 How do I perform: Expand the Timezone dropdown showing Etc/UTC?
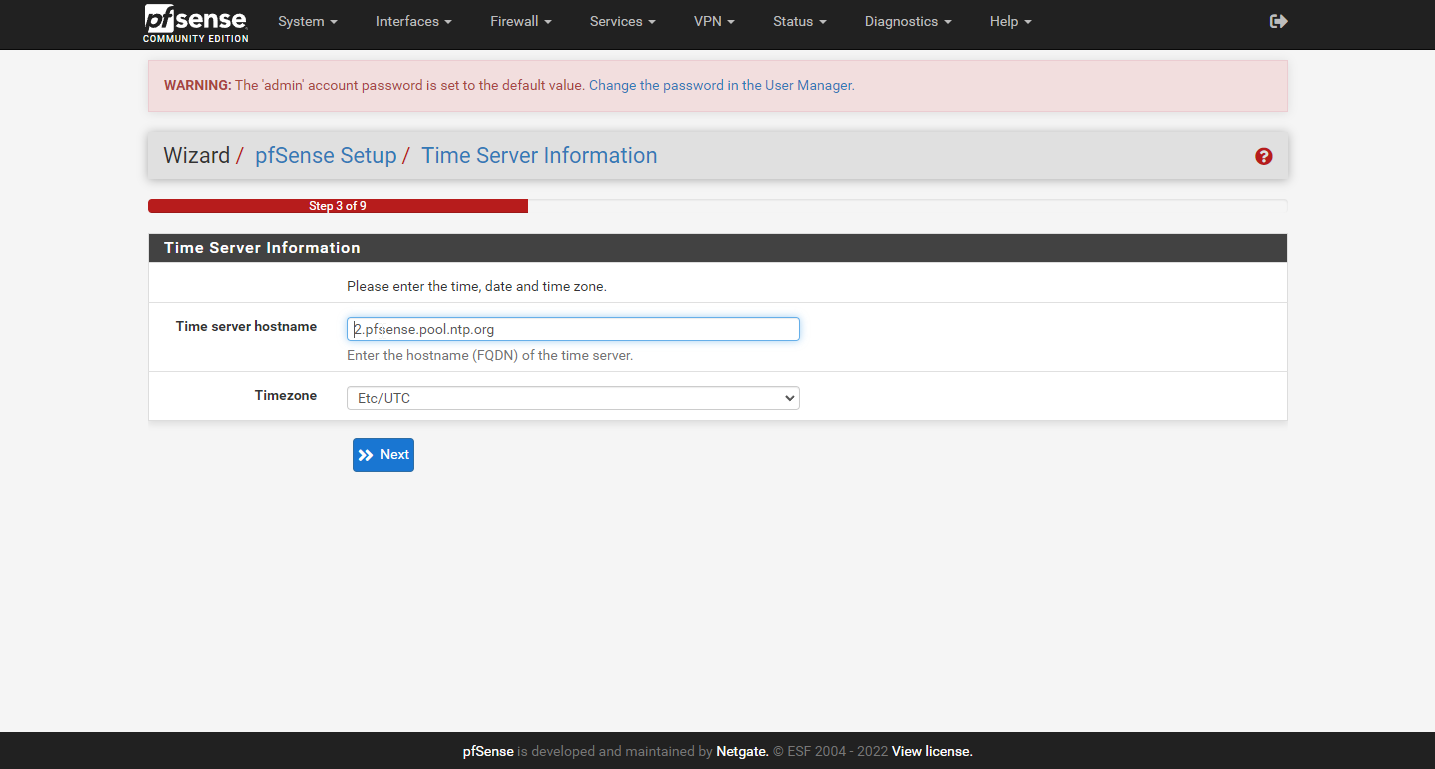tap(573, 398)
